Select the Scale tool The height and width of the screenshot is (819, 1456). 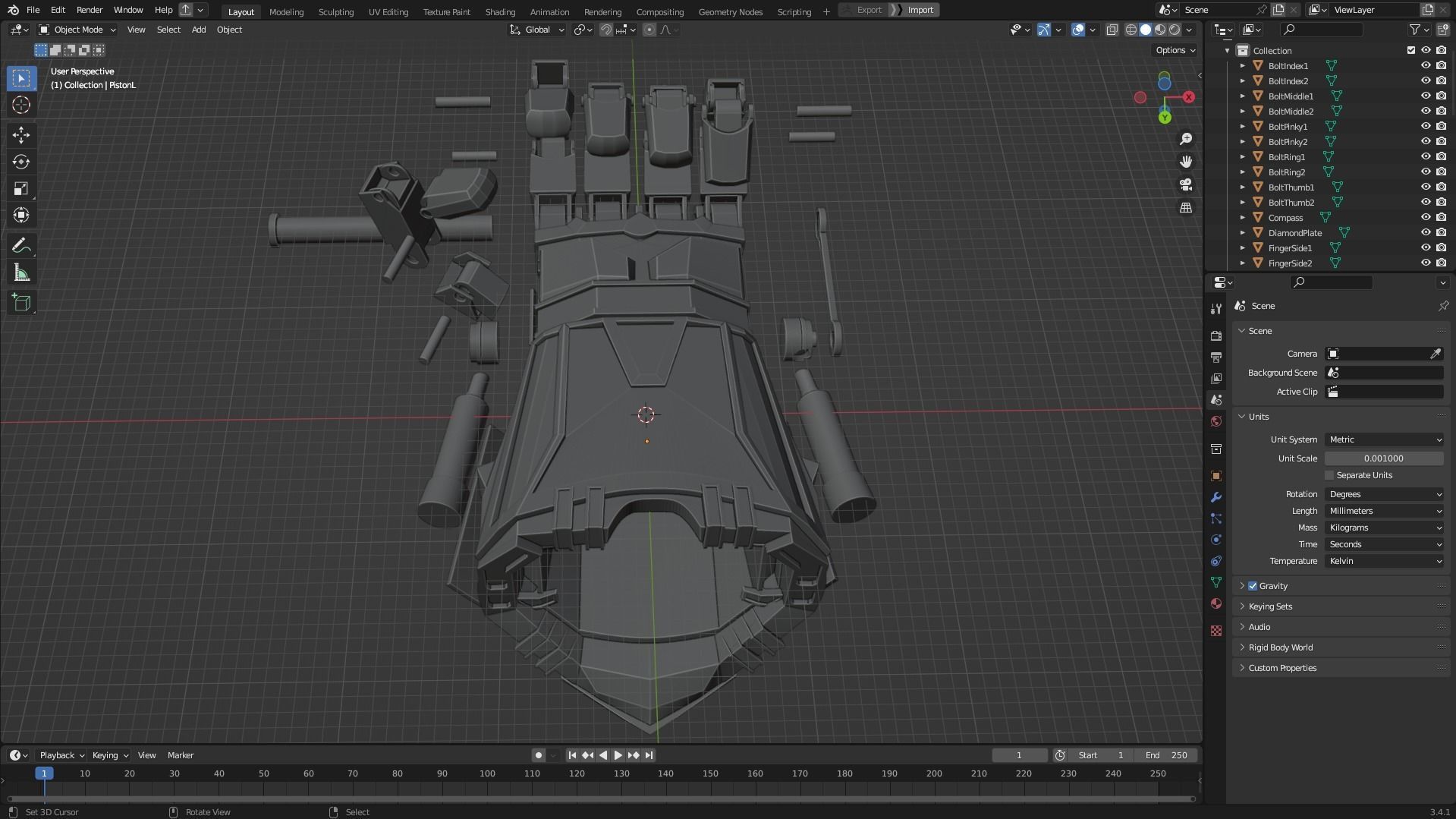(x=21, y=189)
